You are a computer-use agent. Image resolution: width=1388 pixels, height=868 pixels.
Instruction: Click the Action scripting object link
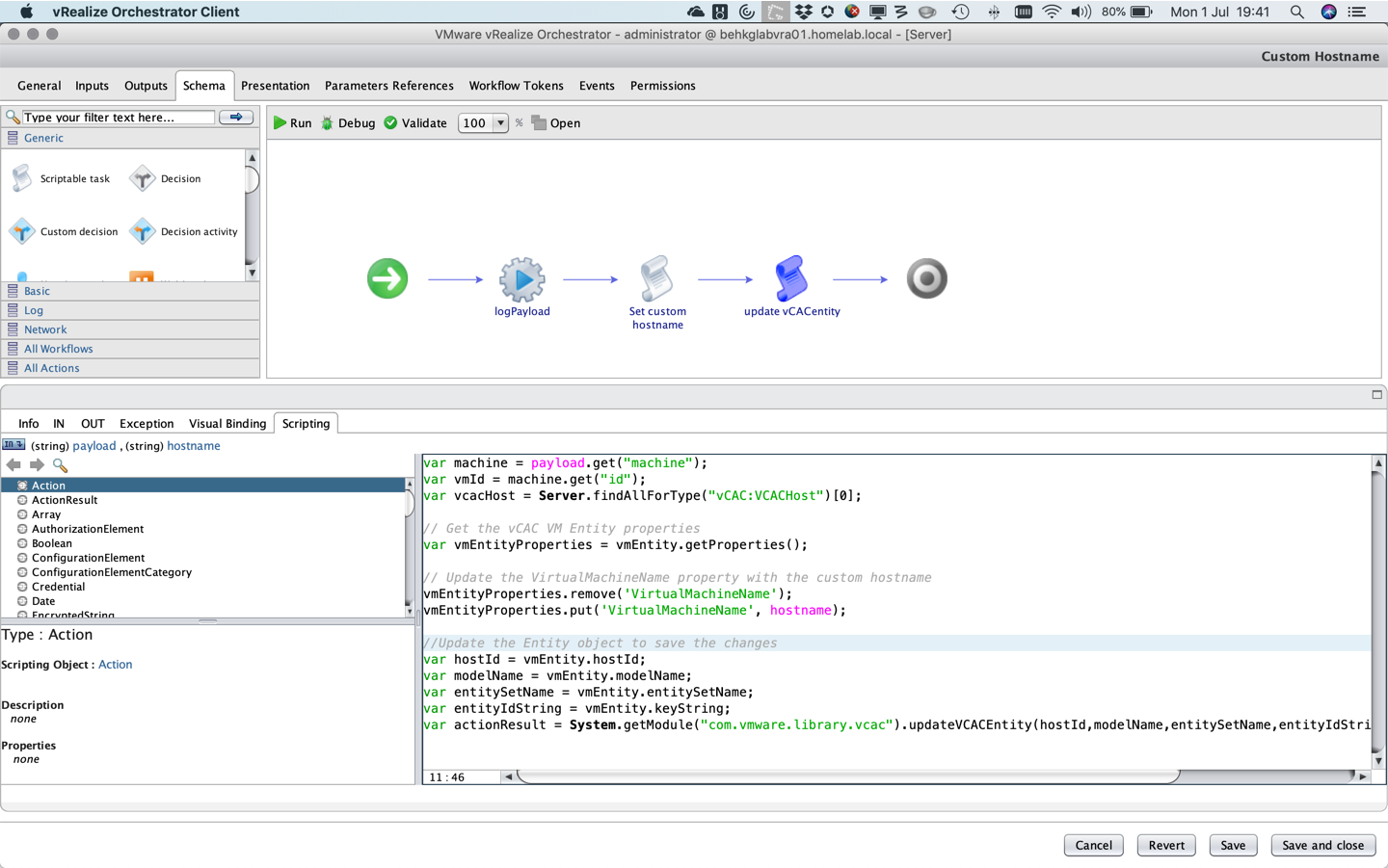[116, 665]
